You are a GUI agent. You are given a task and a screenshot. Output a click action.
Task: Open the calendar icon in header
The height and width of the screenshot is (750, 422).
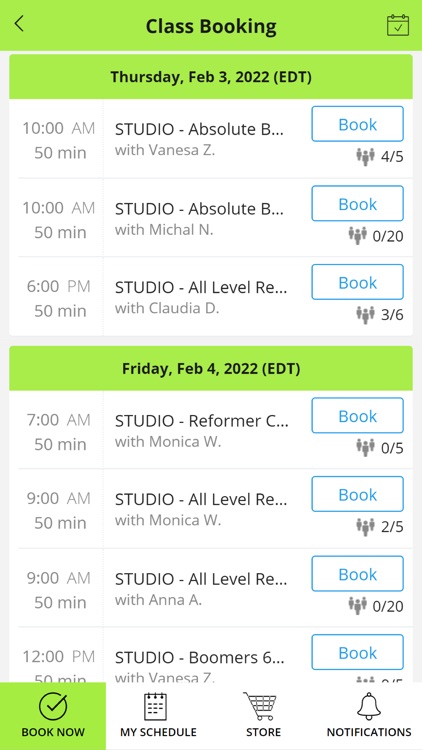pos(398,25)
